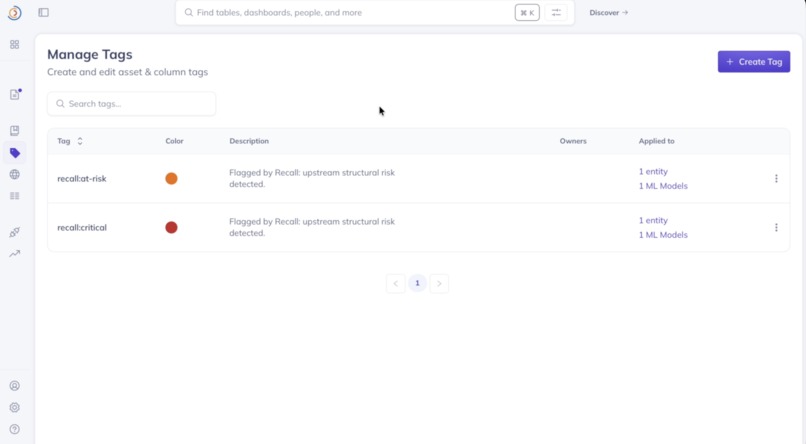Open the help question mark icon

[x=14, y=429]
